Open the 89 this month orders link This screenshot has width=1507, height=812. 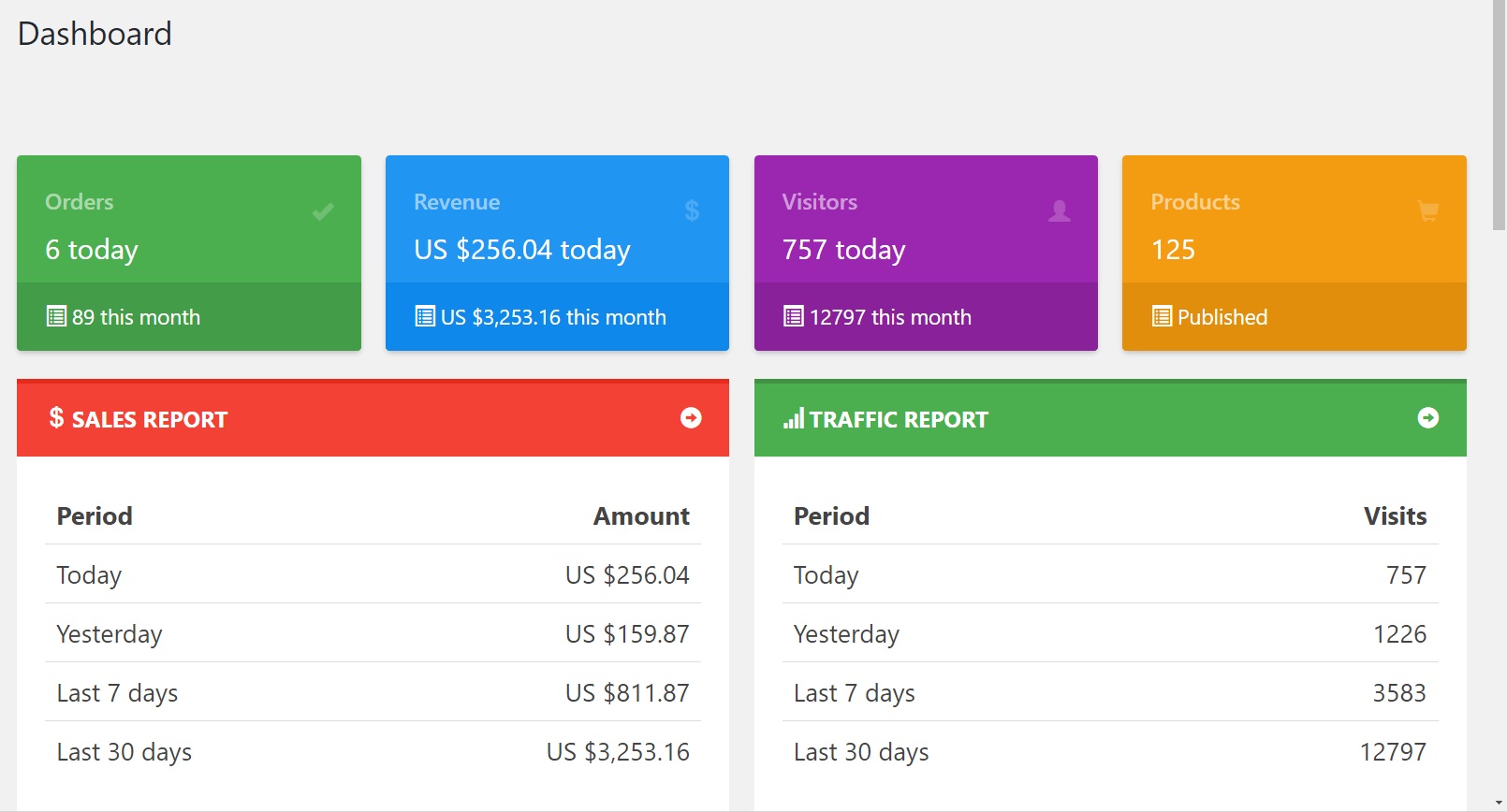pos(136,317)
